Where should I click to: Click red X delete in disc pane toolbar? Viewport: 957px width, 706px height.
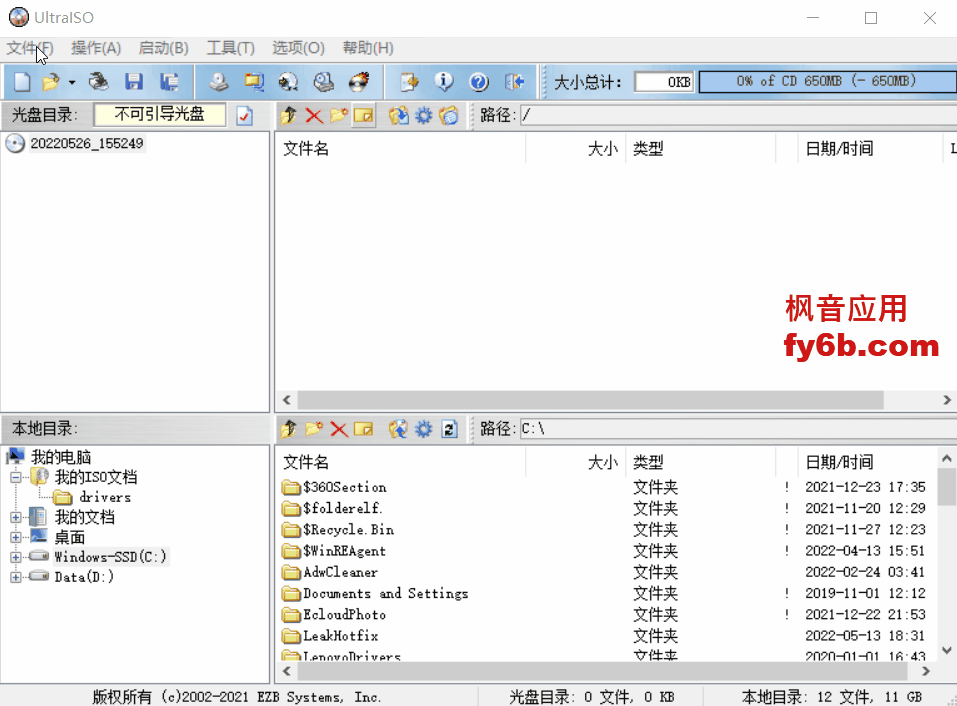[x=314, y=115]
